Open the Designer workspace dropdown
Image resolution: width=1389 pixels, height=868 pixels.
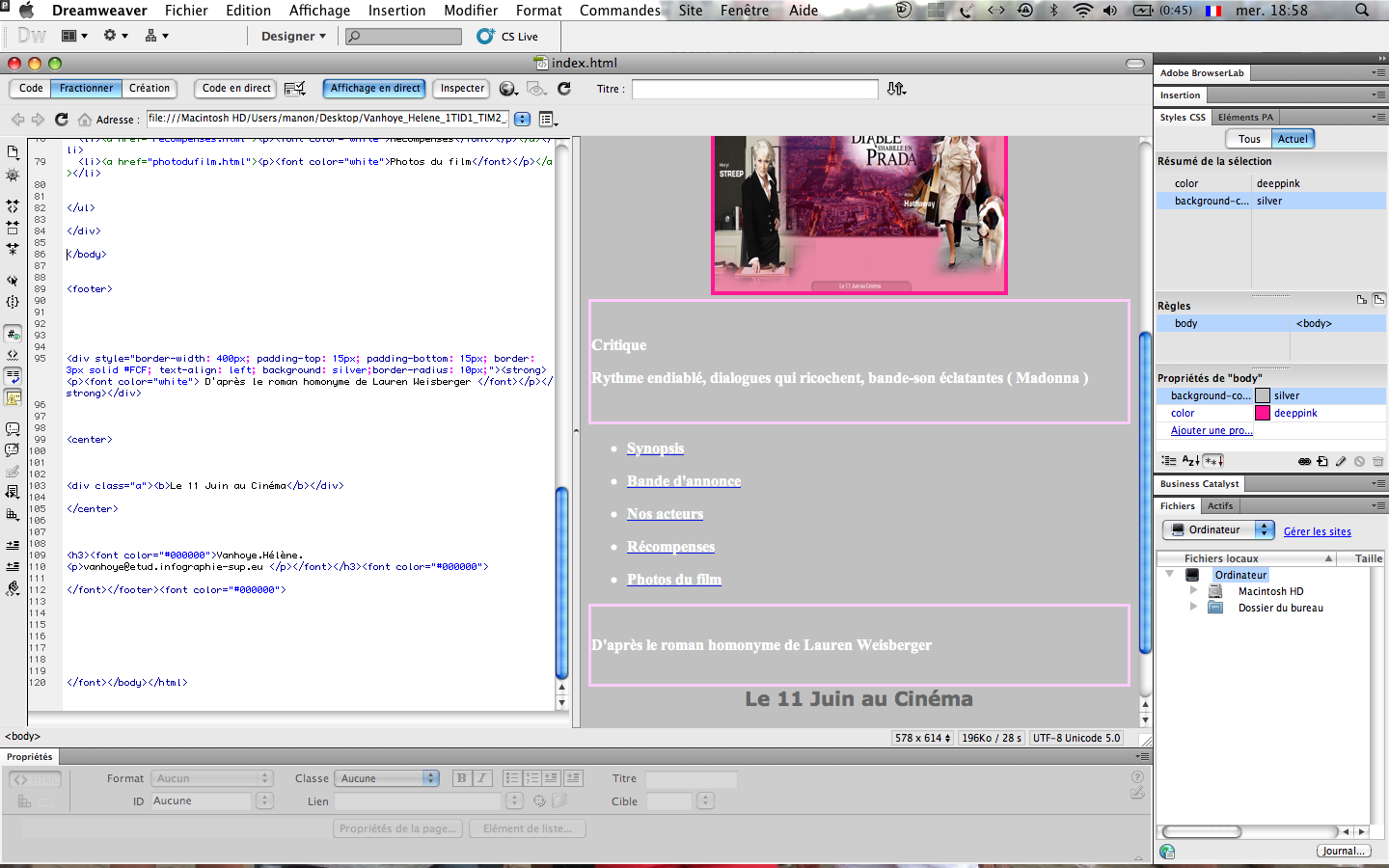tap(293, 37)
